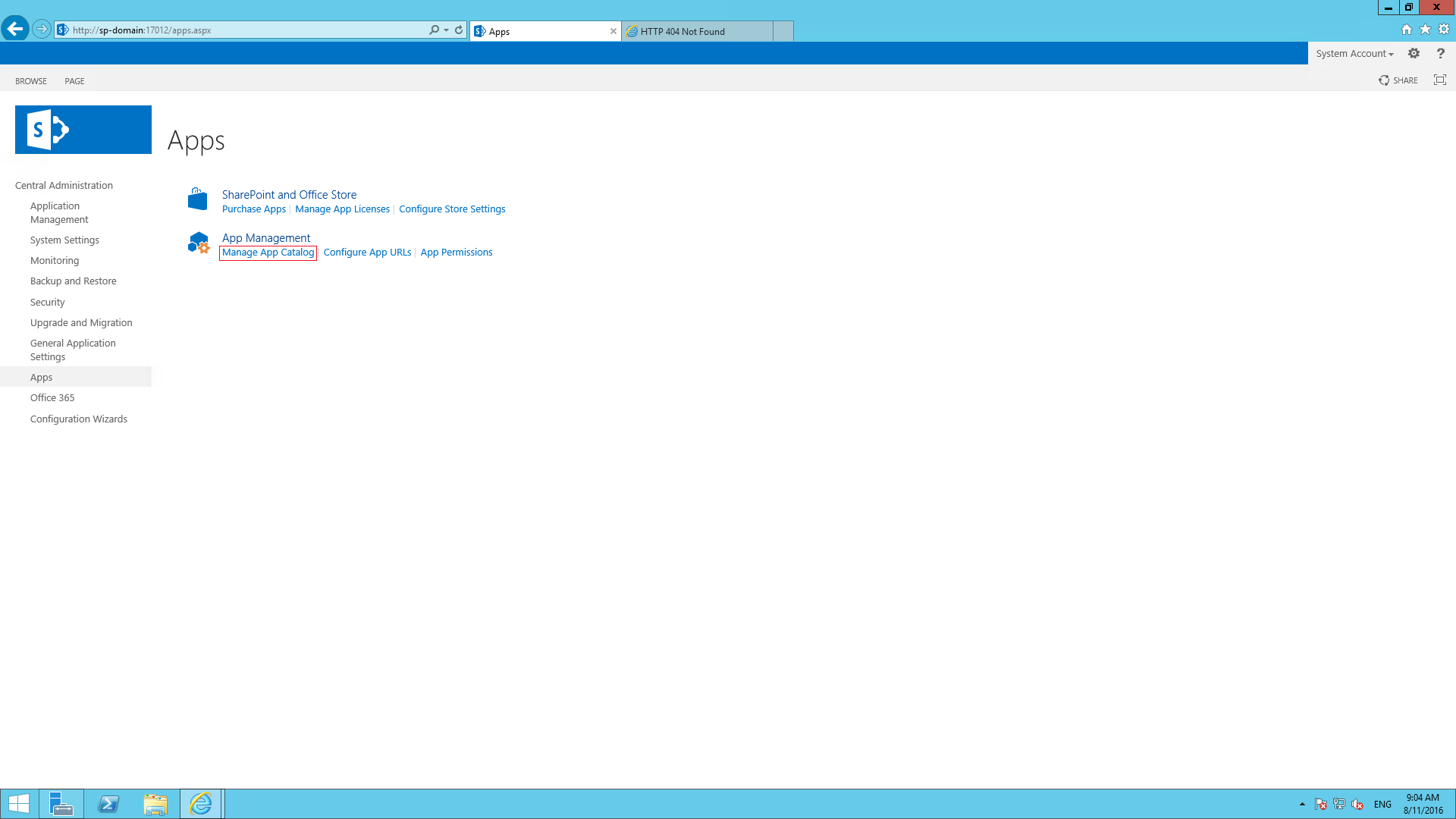Click Configure Store Settings link
1456x819 pixels.
pos(452,209)
